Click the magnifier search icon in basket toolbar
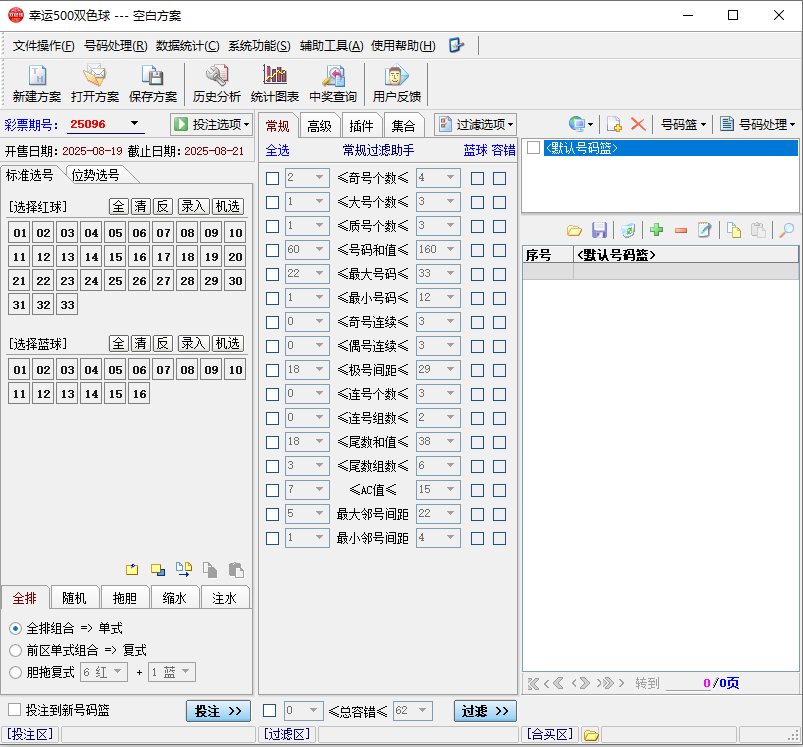This screenshot has width=803, height=747. [x=786, y=230]
